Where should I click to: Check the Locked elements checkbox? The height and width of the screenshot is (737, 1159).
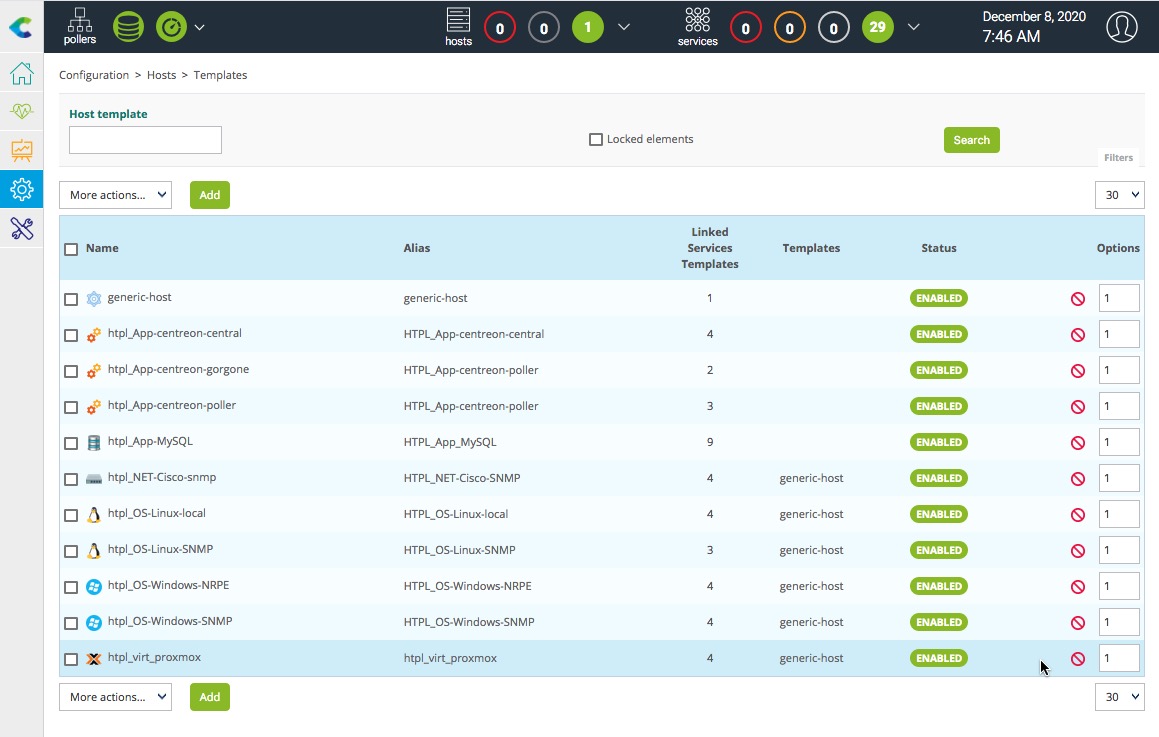point(596,140)
